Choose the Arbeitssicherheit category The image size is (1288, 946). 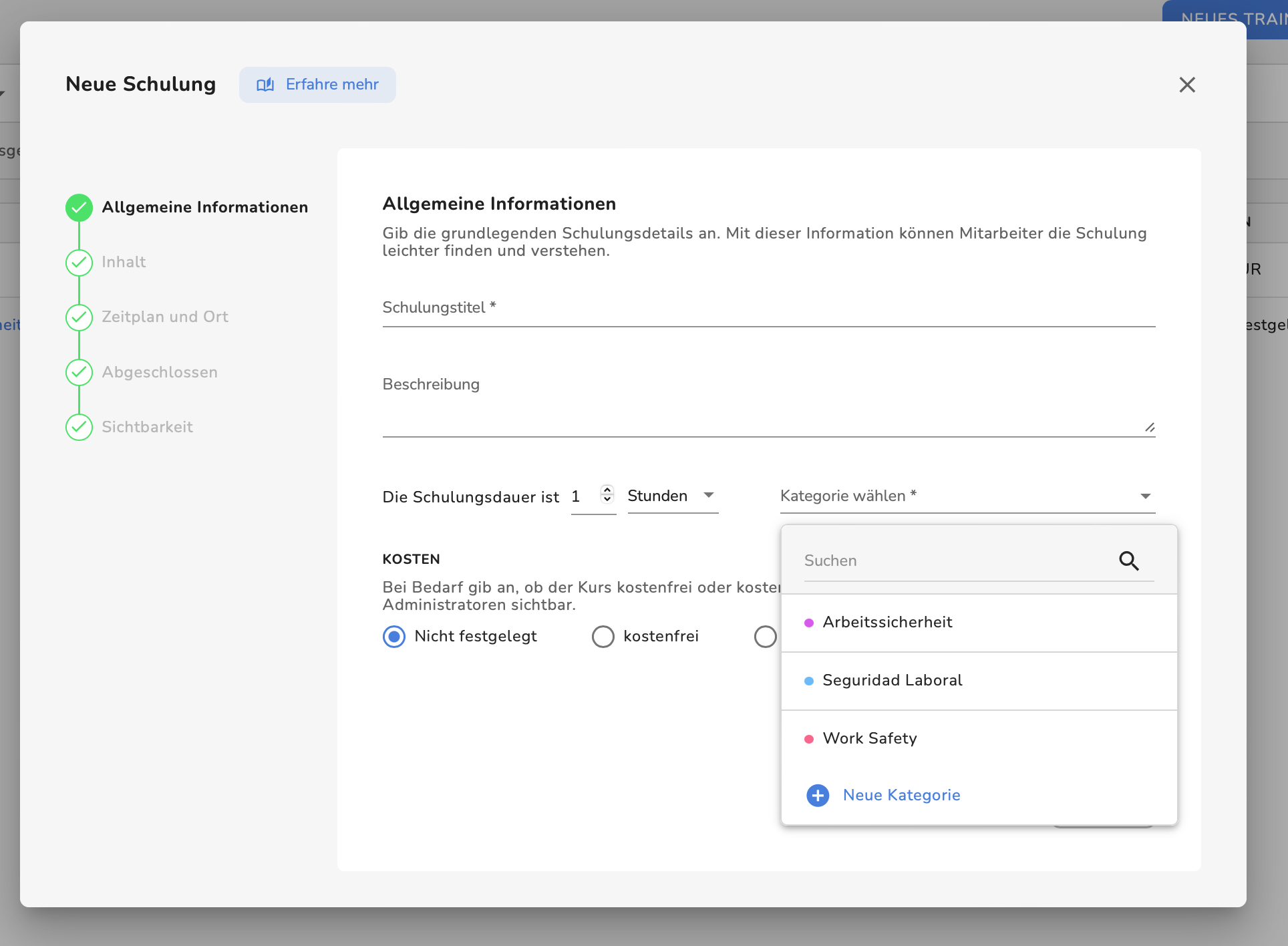pyautogui.click(x=979, y=623)
